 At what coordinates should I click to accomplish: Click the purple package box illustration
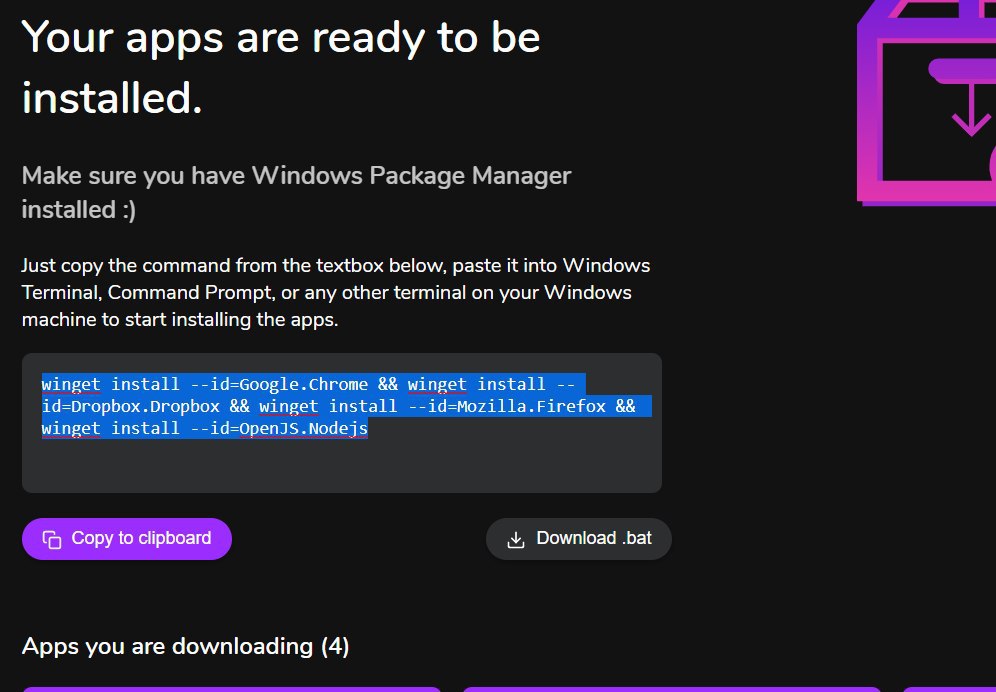(x=926, y=102)
